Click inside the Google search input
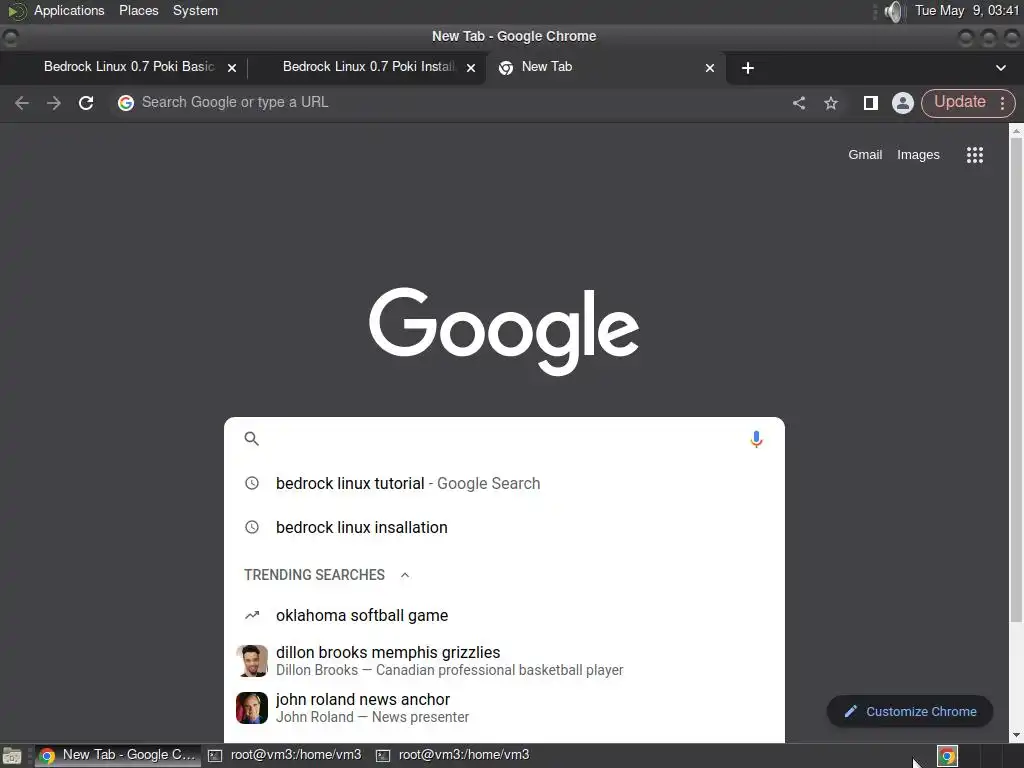The image size is (1024, 768). tap(503, 439)
